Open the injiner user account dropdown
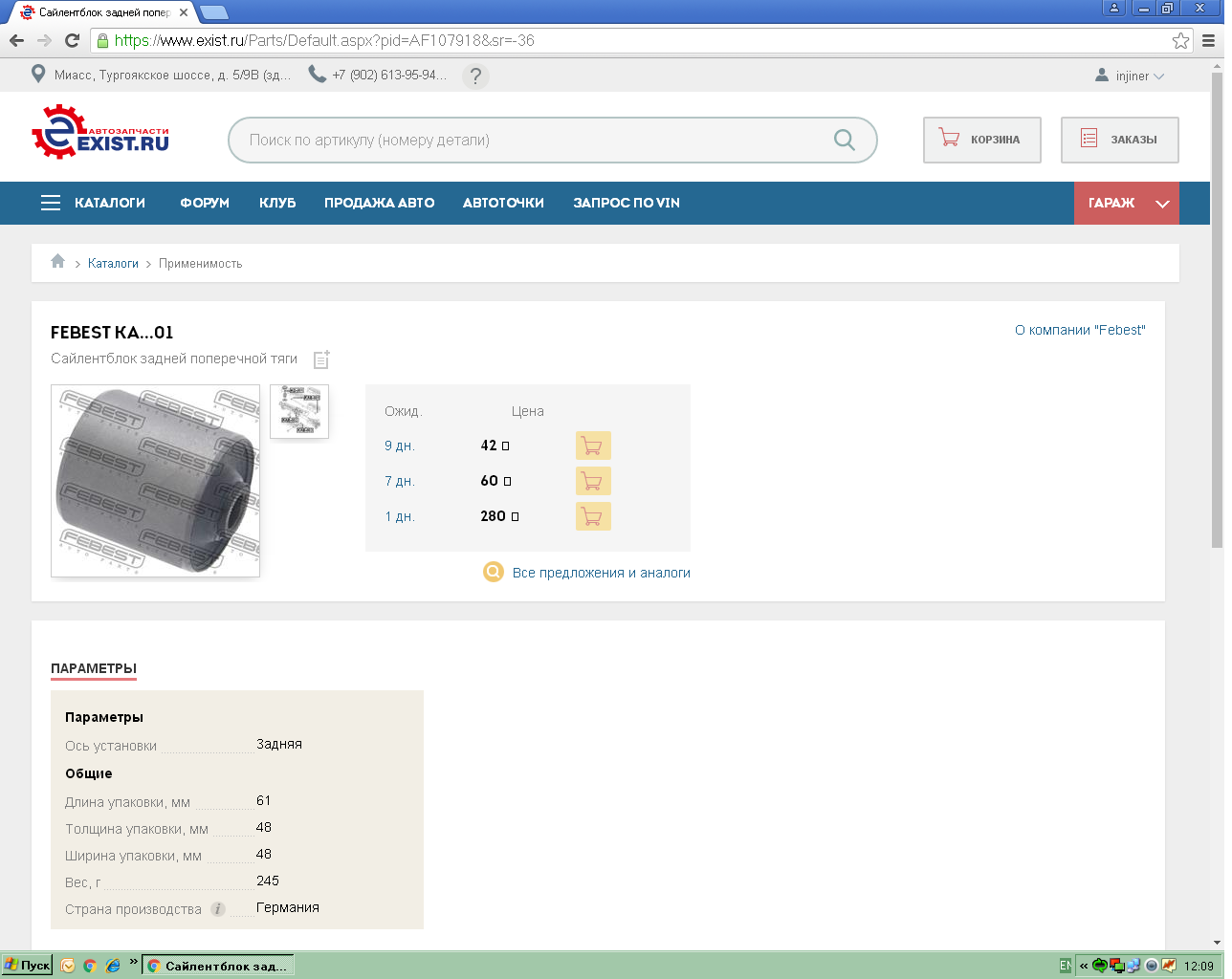Screen dimensions: 1232x979 (1131, 76)
